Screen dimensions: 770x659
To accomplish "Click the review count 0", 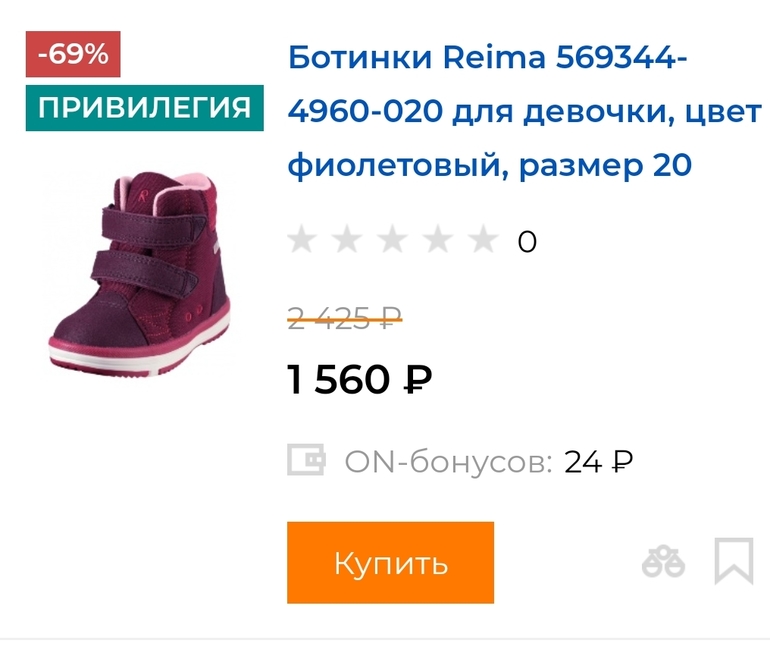I will [527, 242].
